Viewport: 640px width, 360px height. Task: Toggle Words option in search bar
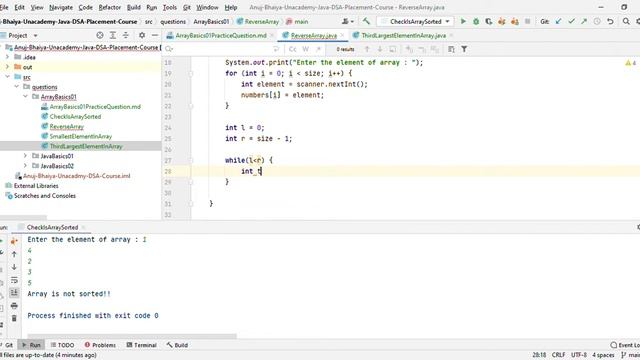[x=305, y=49]
